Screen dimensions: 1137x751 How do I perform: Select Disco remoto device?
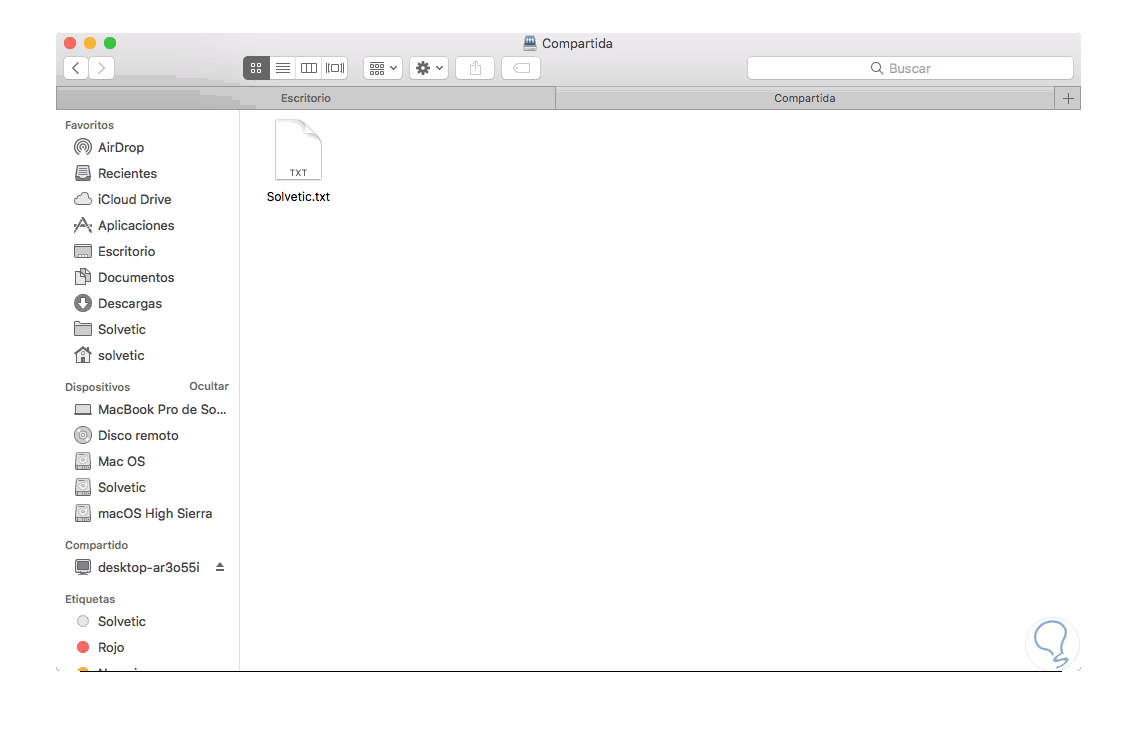pyautogui.click(x=126, y=436)
